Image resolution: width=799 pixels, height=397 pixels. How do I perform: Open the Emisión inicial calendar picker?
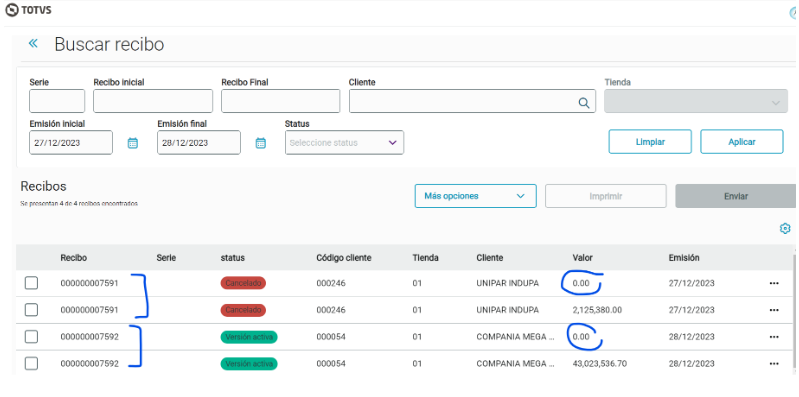pyautogui.click(x=132, y=143)
